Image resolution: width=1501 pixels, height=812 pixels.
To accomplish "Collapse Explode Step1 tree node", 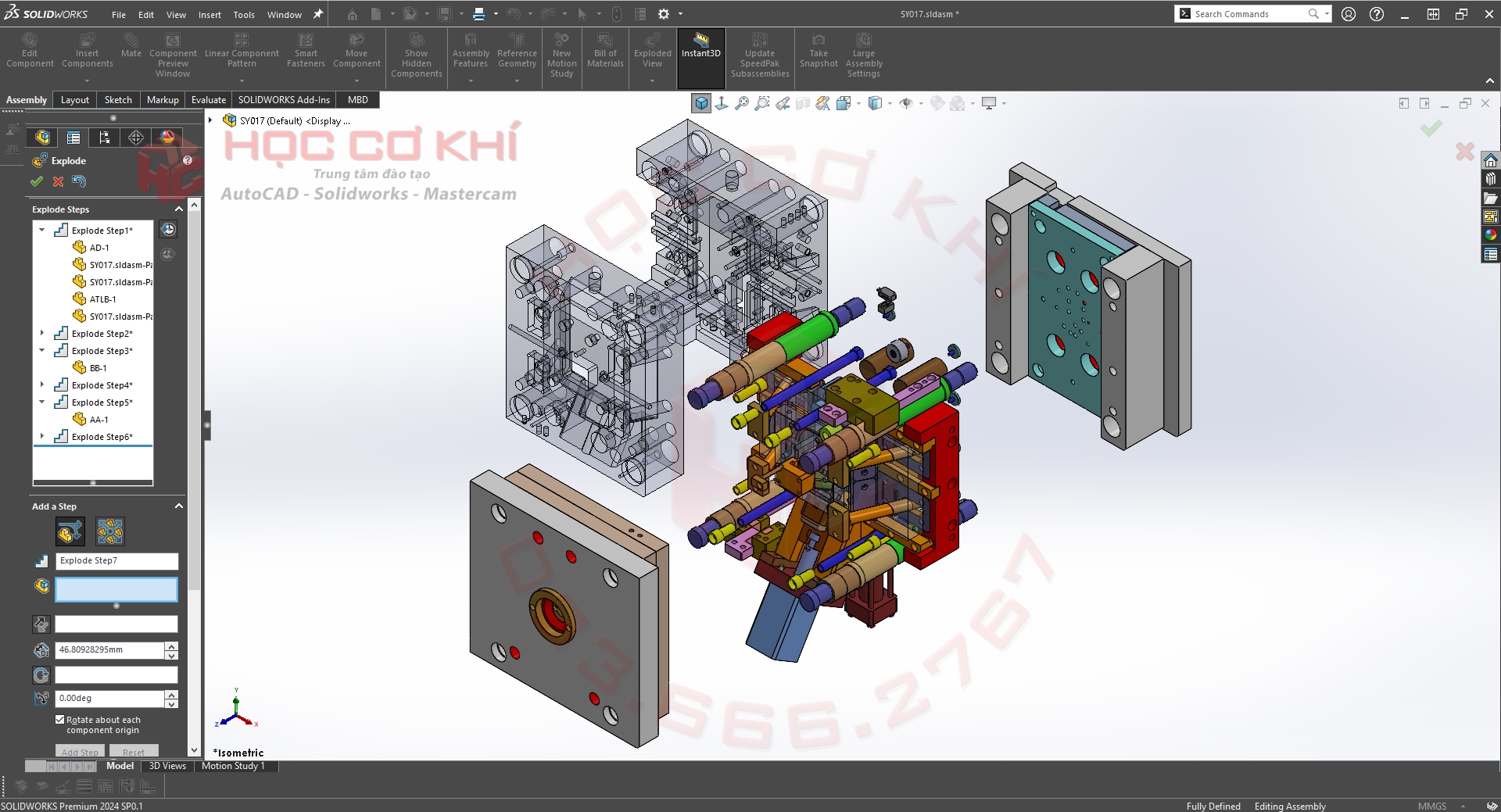I will [42, 231].
